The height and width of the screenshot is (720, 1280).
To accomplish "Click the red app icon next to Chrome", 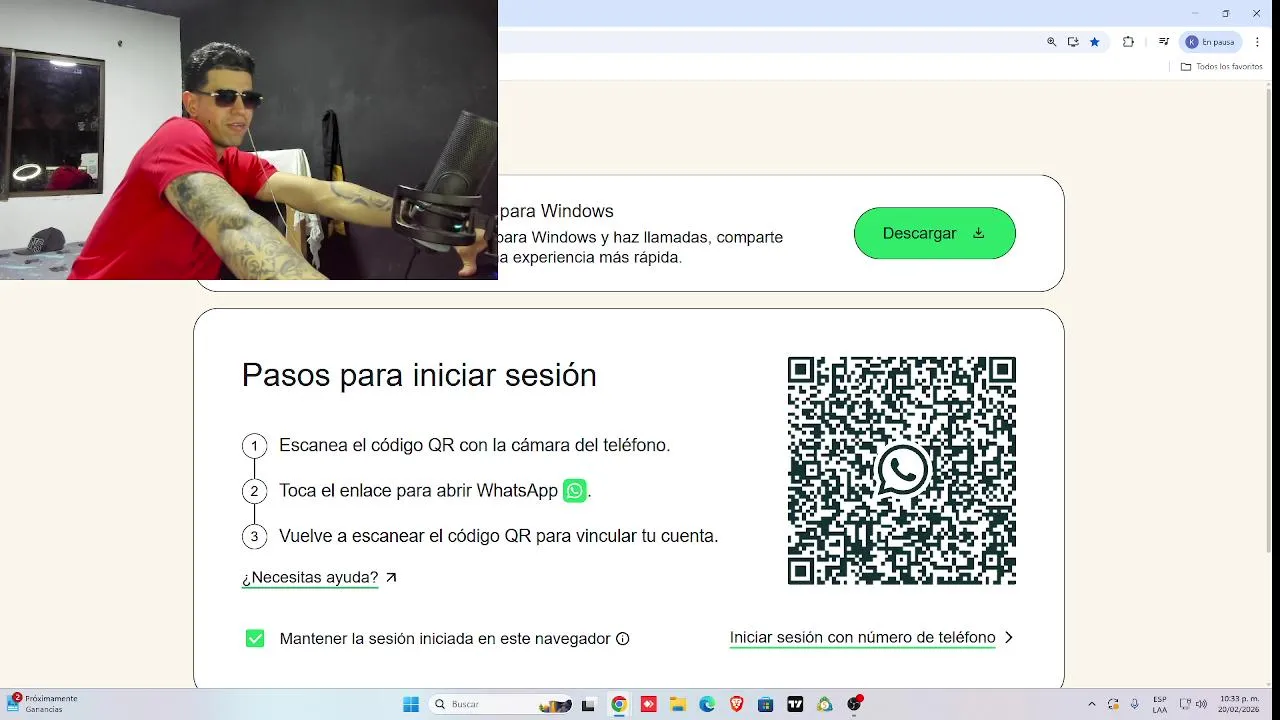I will click(x=648, y=704).
